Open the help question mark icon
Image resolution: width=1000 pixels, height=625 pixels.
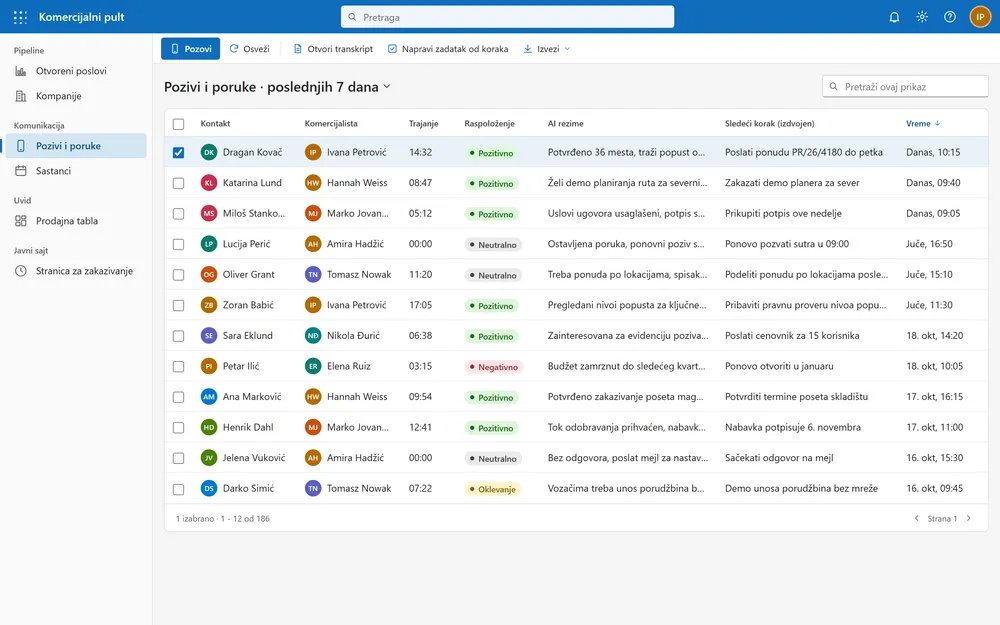click(x=950, y=17)
